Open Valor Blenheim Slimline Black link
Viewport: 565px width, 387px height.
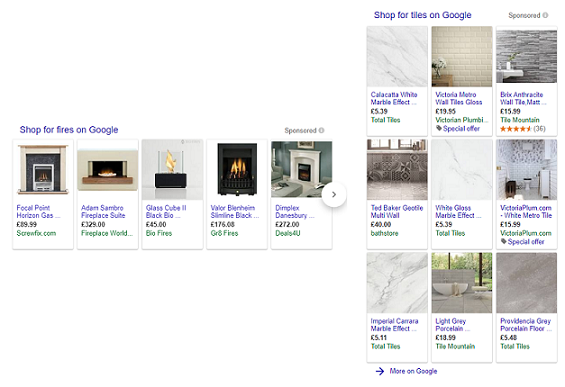(235, 212)
